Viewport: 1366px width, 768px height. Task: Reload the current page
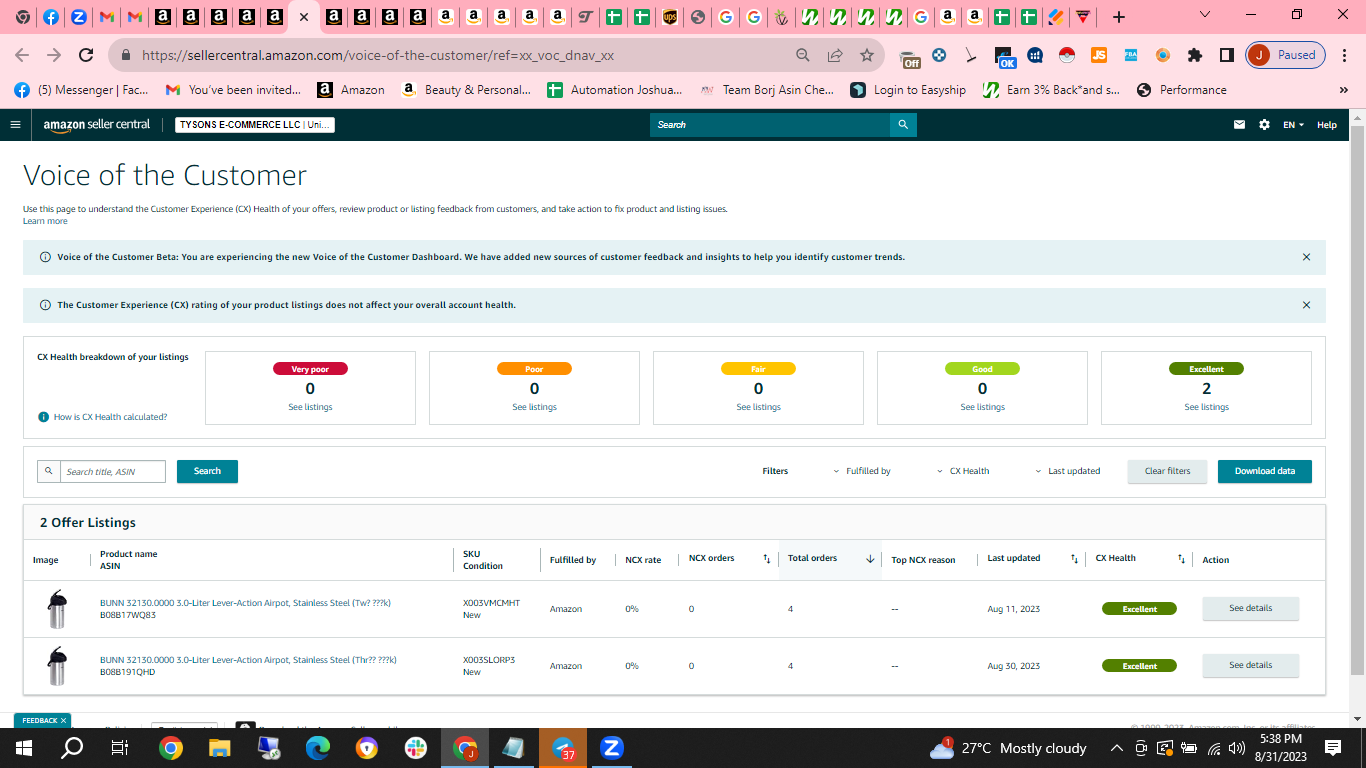[x=86, y=55]
